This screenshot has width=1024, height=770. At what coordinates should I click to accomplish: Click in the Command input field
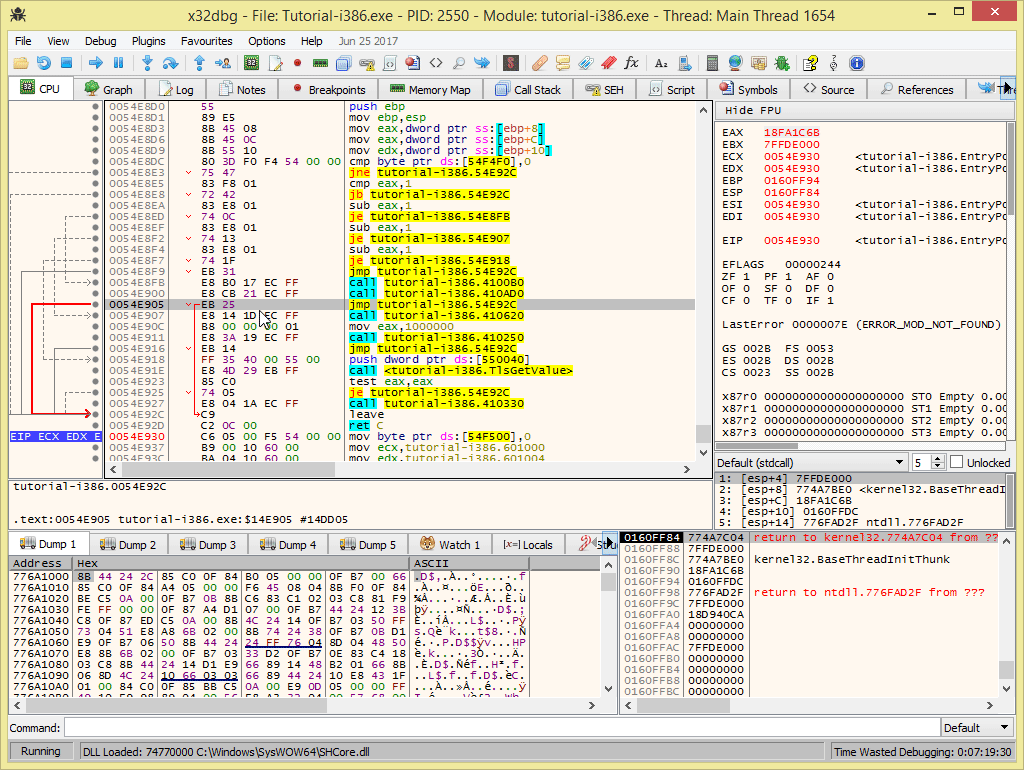click(500, 727)
